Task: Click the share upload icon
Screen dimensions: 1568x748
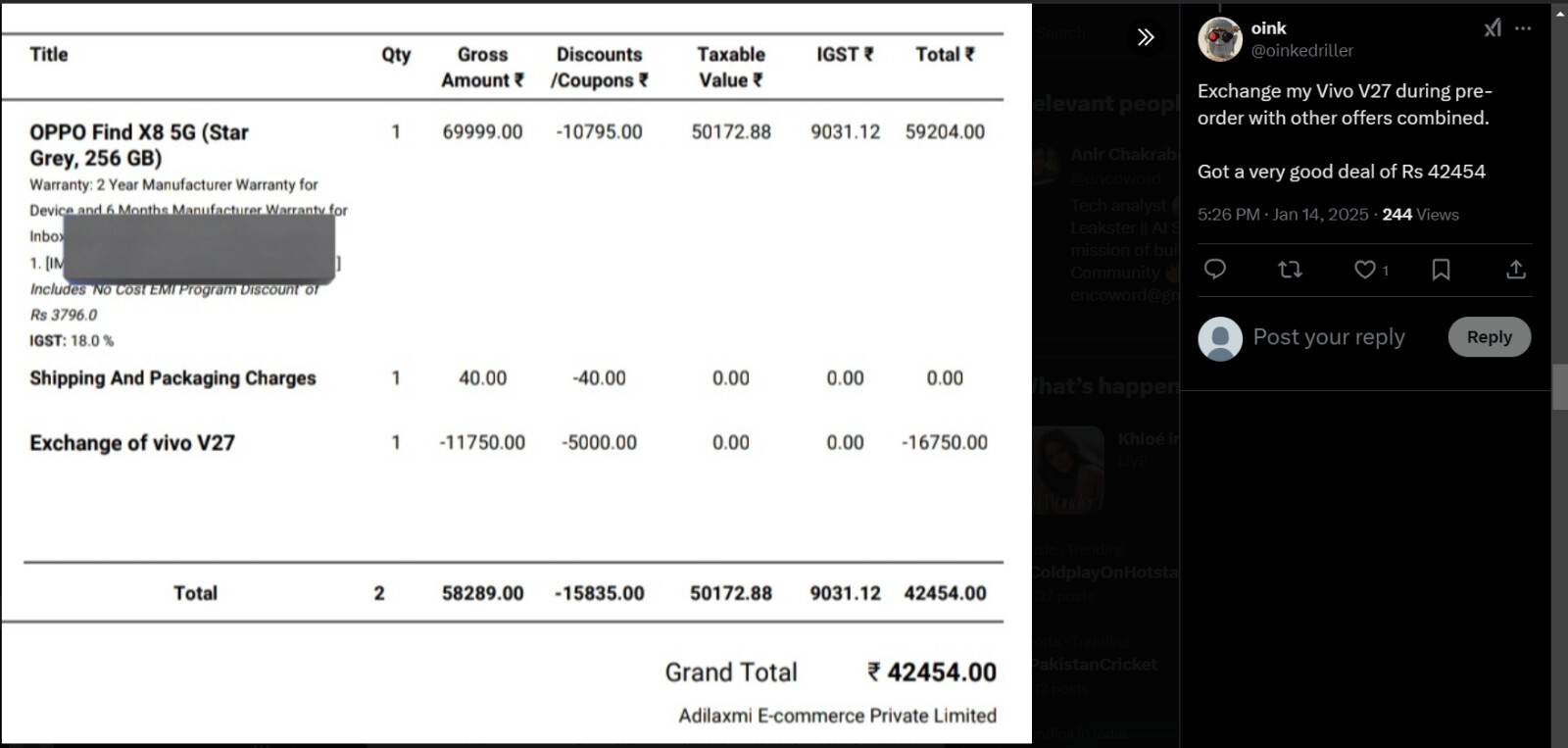Action: 1515,270
